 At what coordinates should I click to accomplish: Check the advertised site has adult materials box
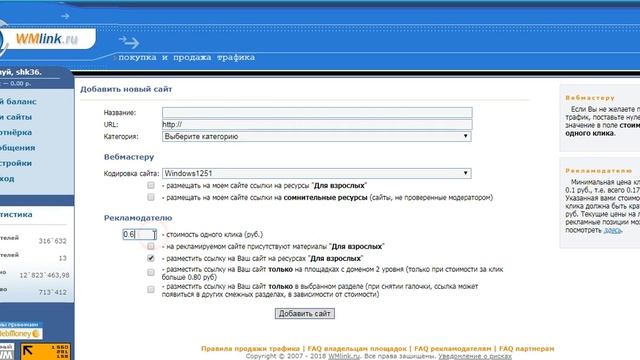click(x=151, y=246)
